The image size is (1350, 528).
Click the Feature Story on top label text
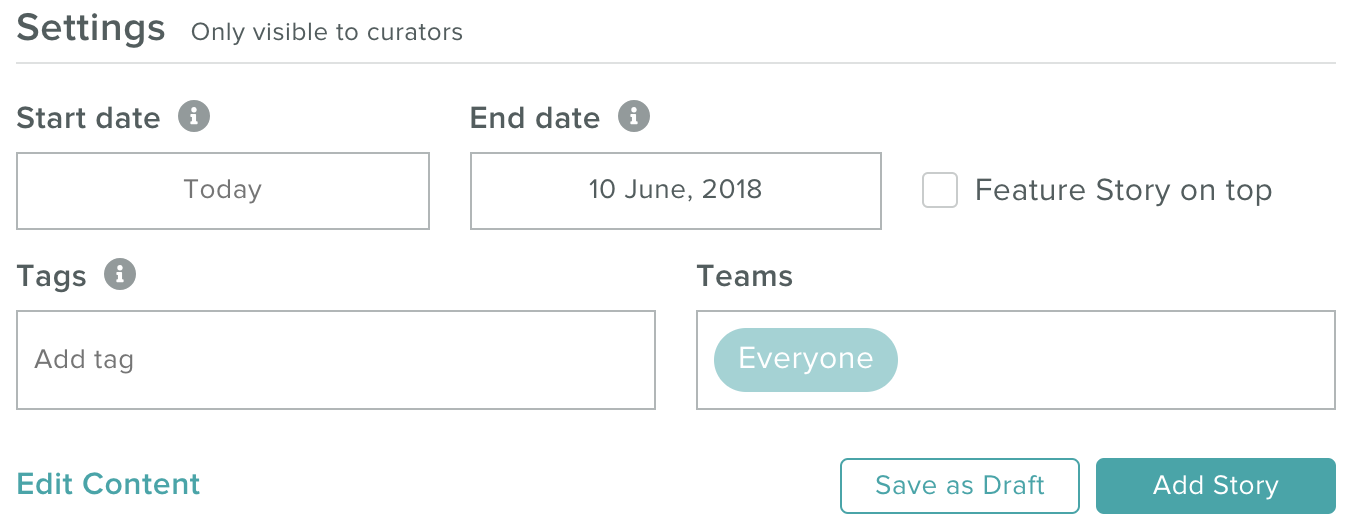tap(1123, 190)
